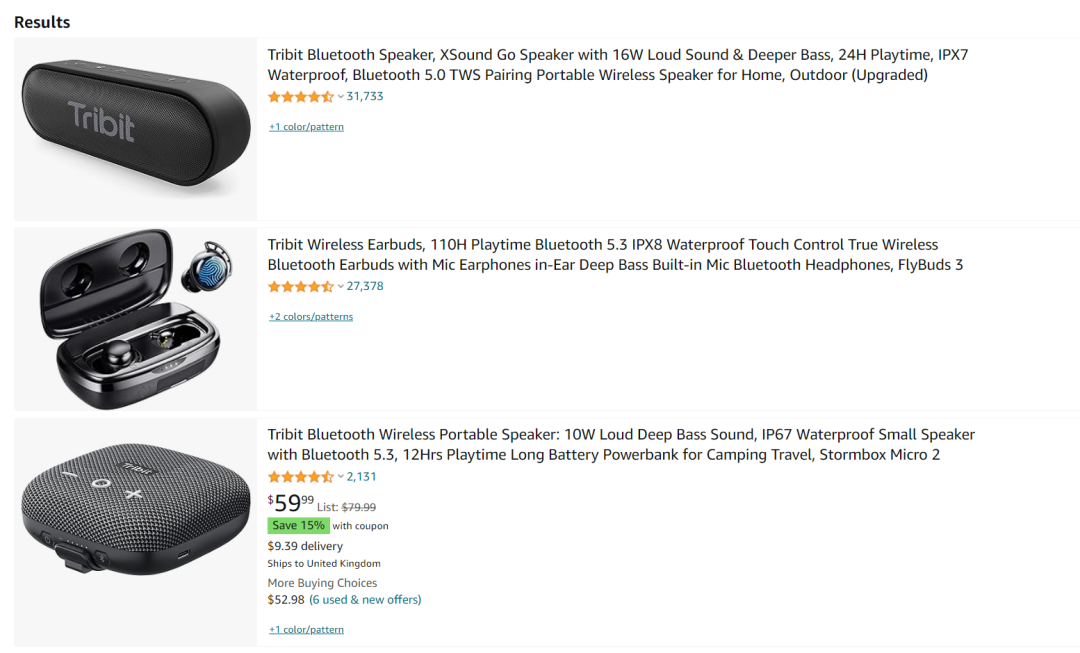
Task: View the 2,131 customer reviews
Action: point(362,477)
